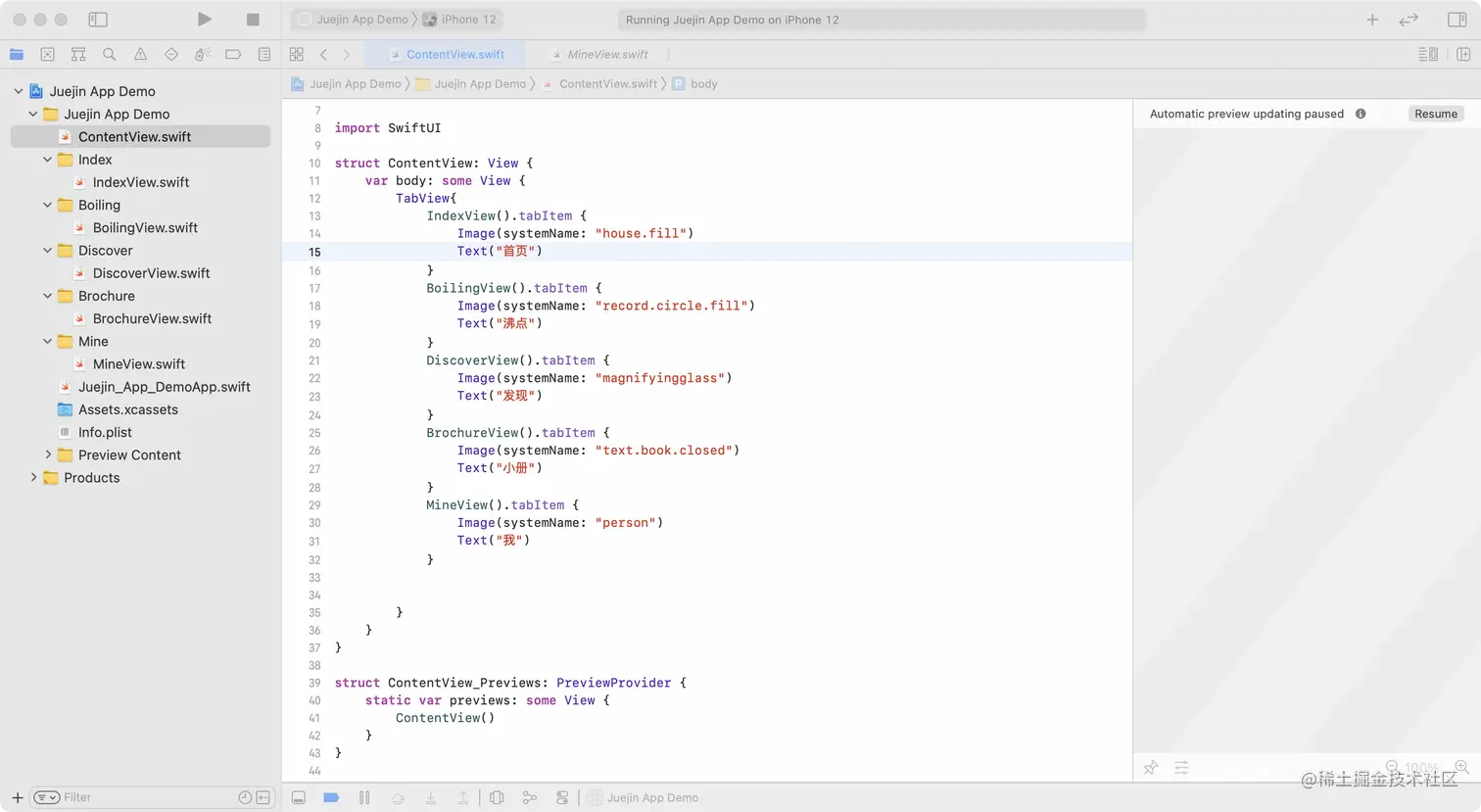Viewport: 1481px width, 812px height.
Task: Open the Juejin App Demo scheme selector
Action: 353,20
